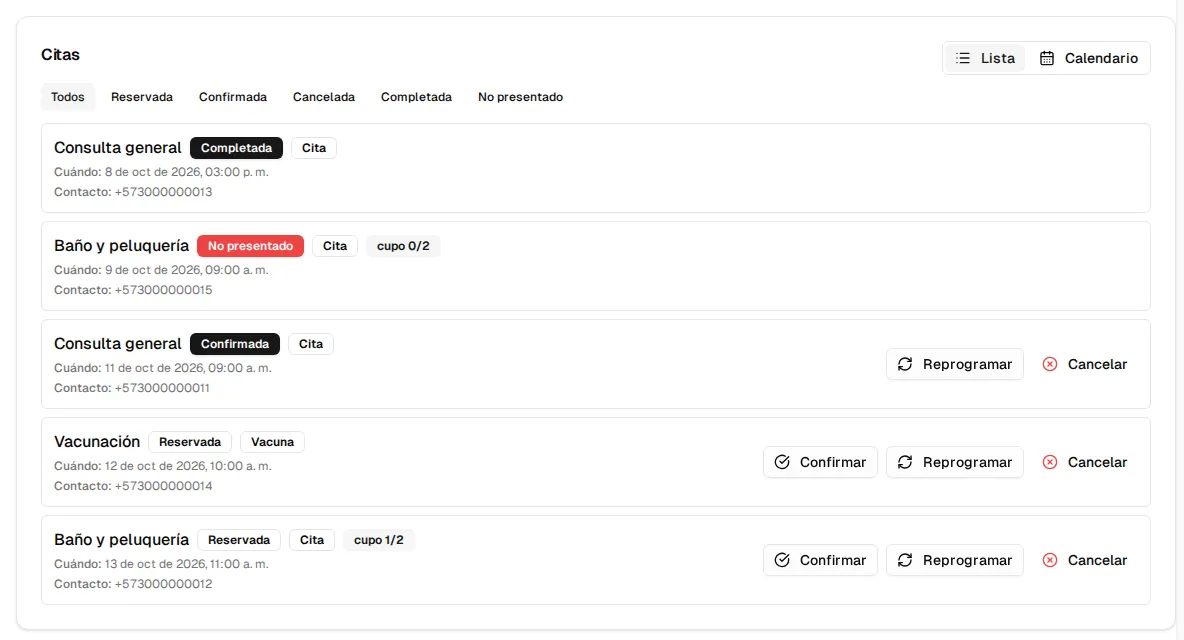This screenshot has width=1184, height=640.
Task: Confirm the 12 de oct Vacunación appointment
Action: [x=820, y=462]
